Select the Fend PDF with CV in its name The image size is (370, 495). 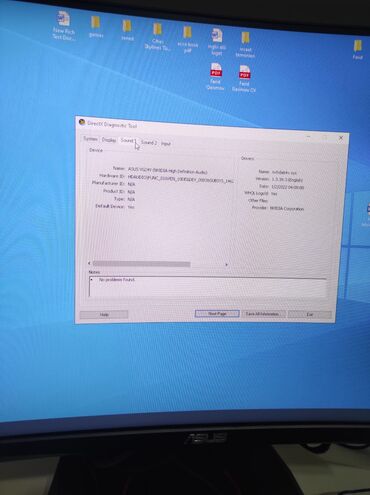point(244,78)
